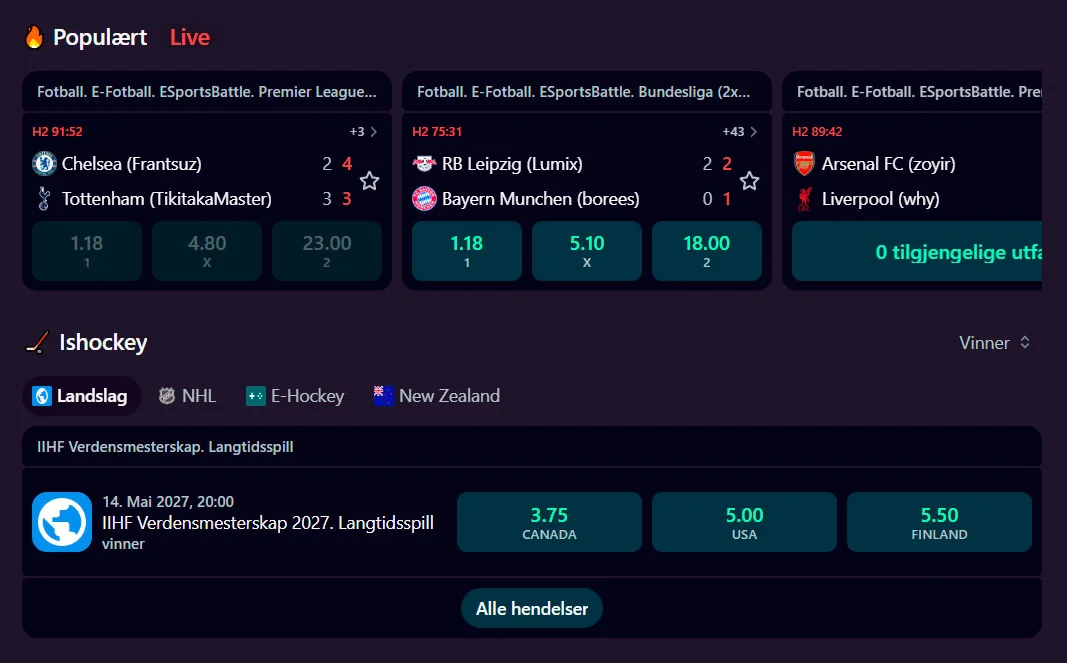Screen dimensions: 1067x663
Task: Click the globe icon in Landslag tab
Action: coord(42,395)
